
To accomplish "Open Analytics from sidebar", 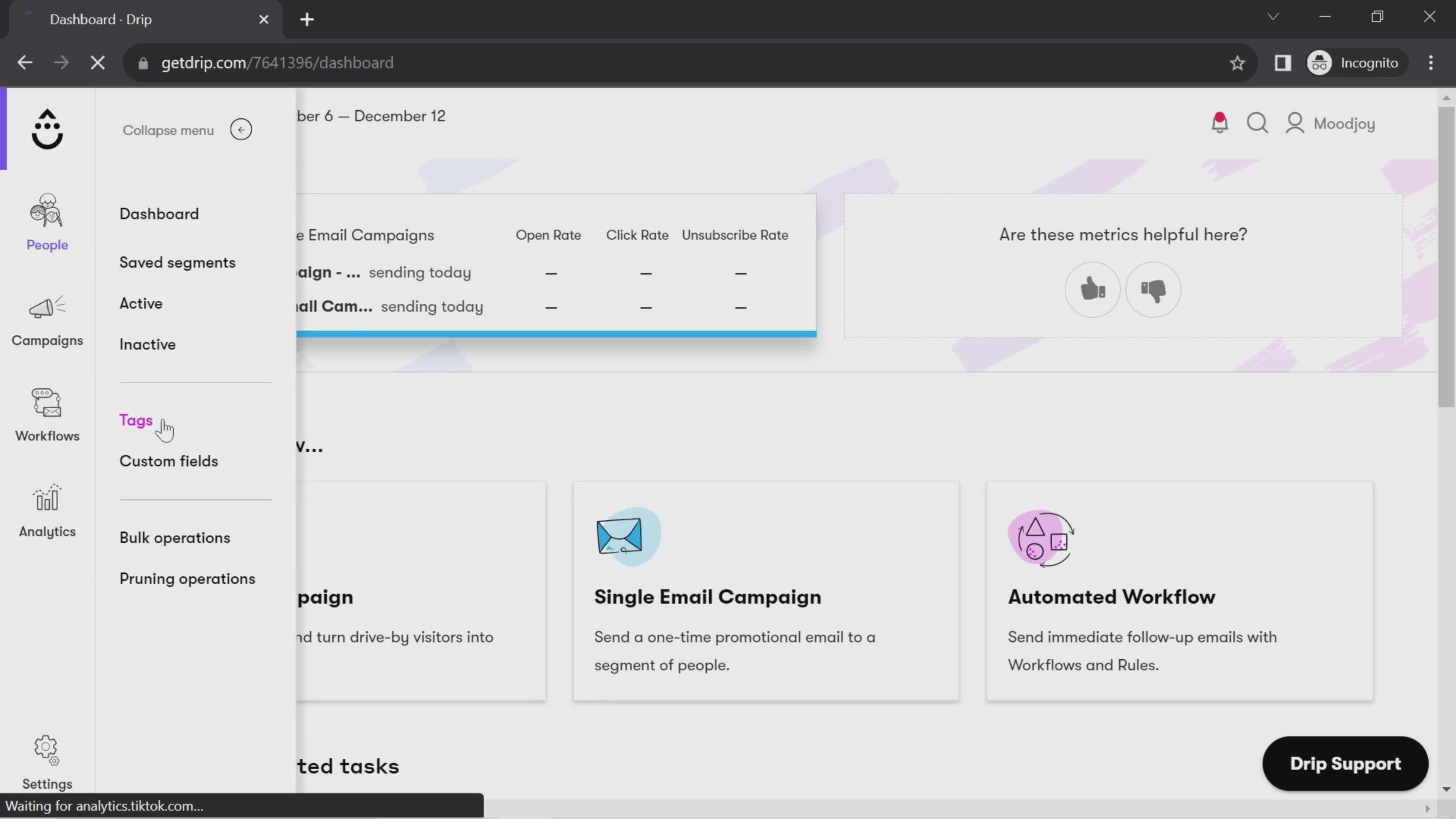I will (47, 511).
